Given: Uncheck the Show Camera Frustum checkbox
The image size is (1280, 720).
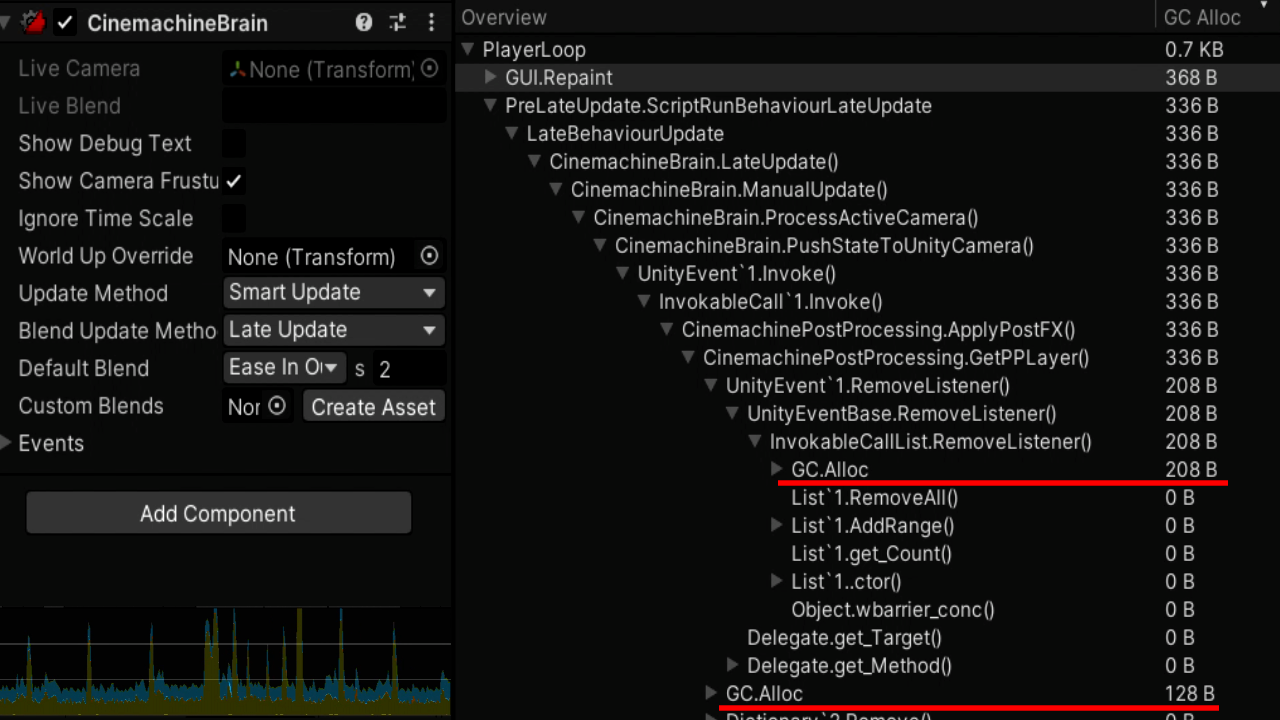Looking at the screenshot, I should point(234,181).
